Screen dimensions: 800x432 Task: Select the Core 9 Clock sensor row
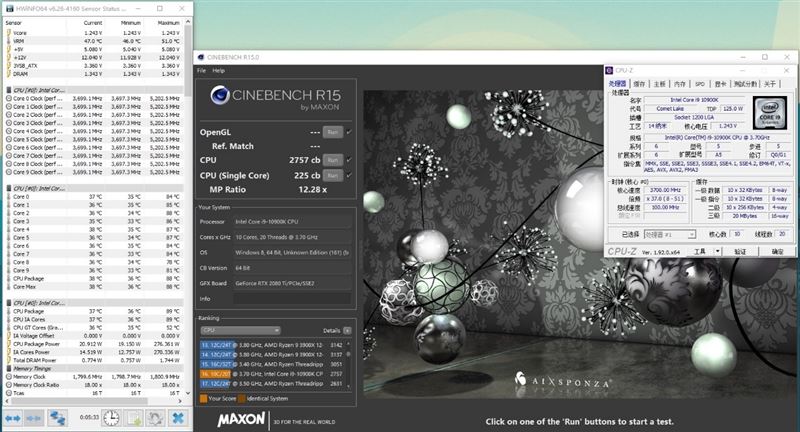click(93, 172)
